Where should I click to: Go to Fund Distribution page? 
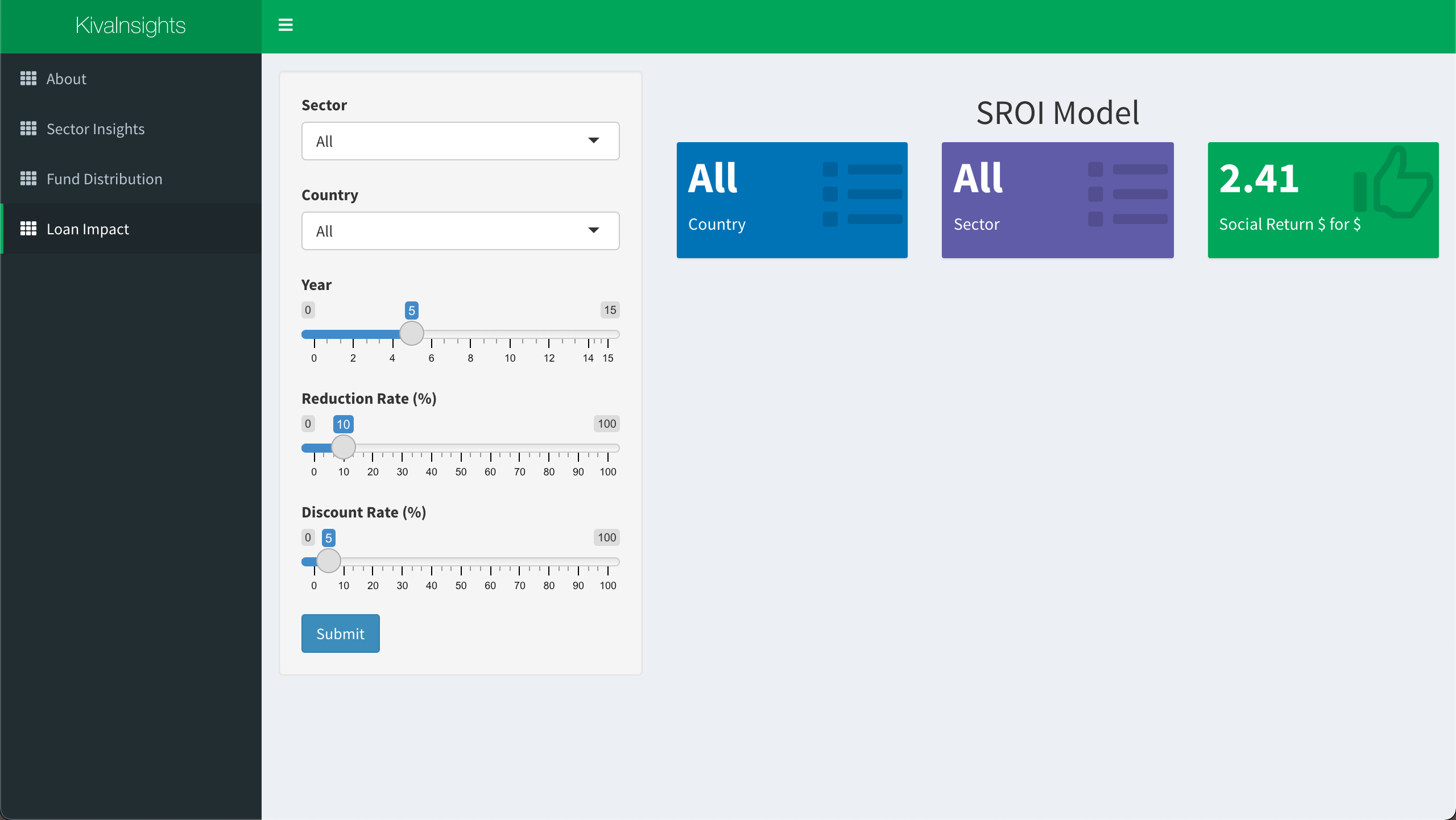pos(104,179)
